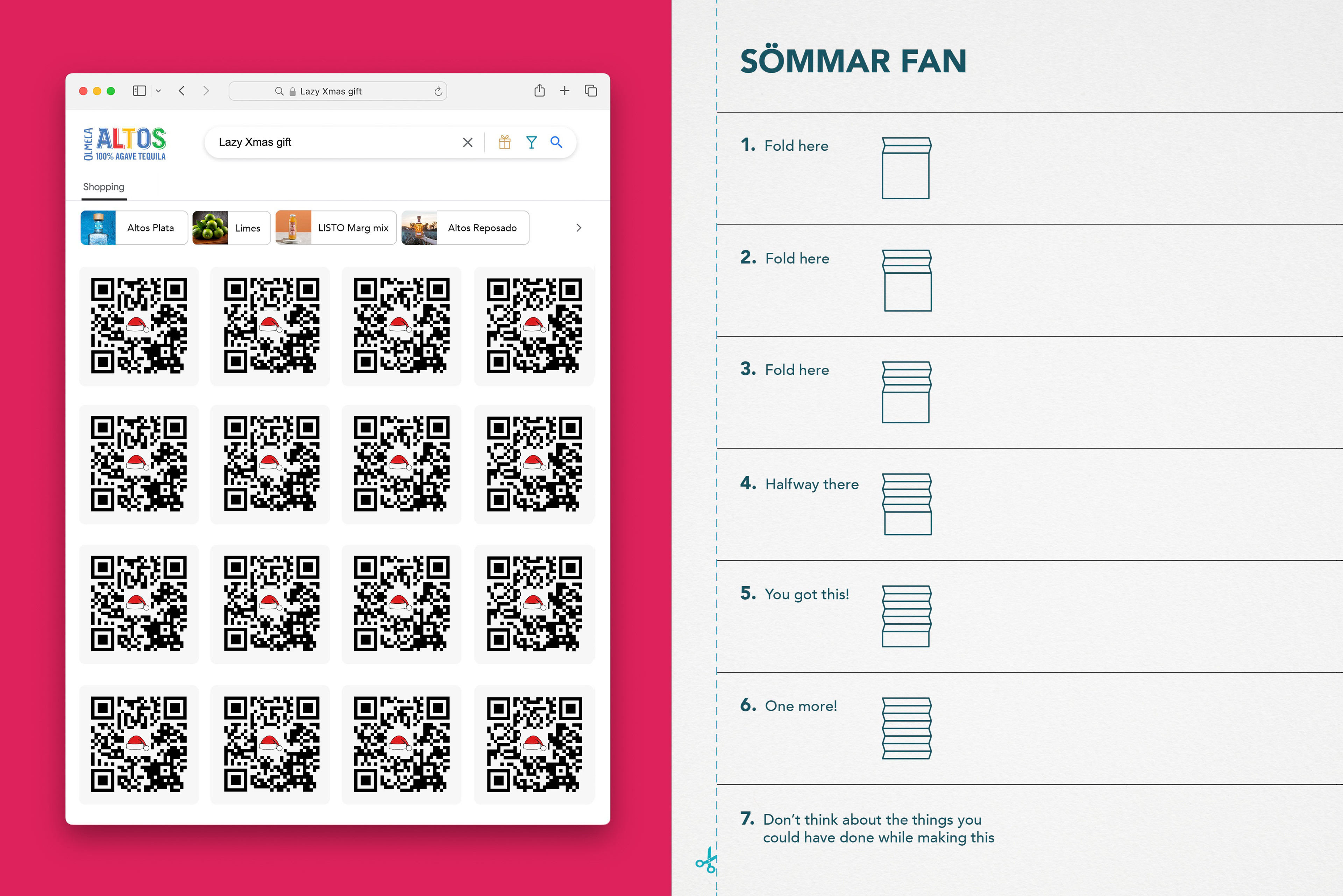This screenshot has height=896, width=1343.
Task: Open the filter funnel icon
Action: (531, 142)
